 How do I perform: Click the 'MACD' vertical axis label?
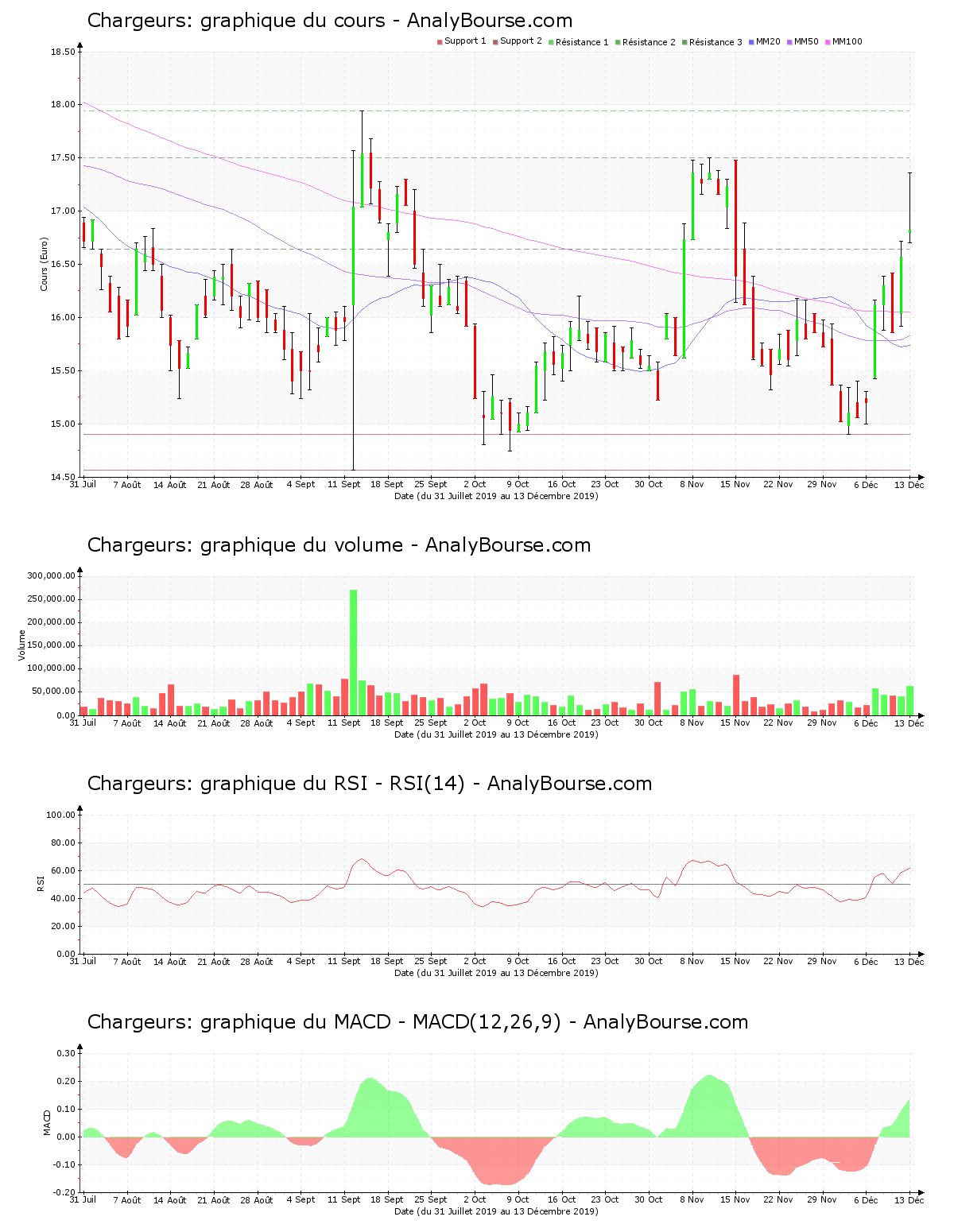(47, 1122)
